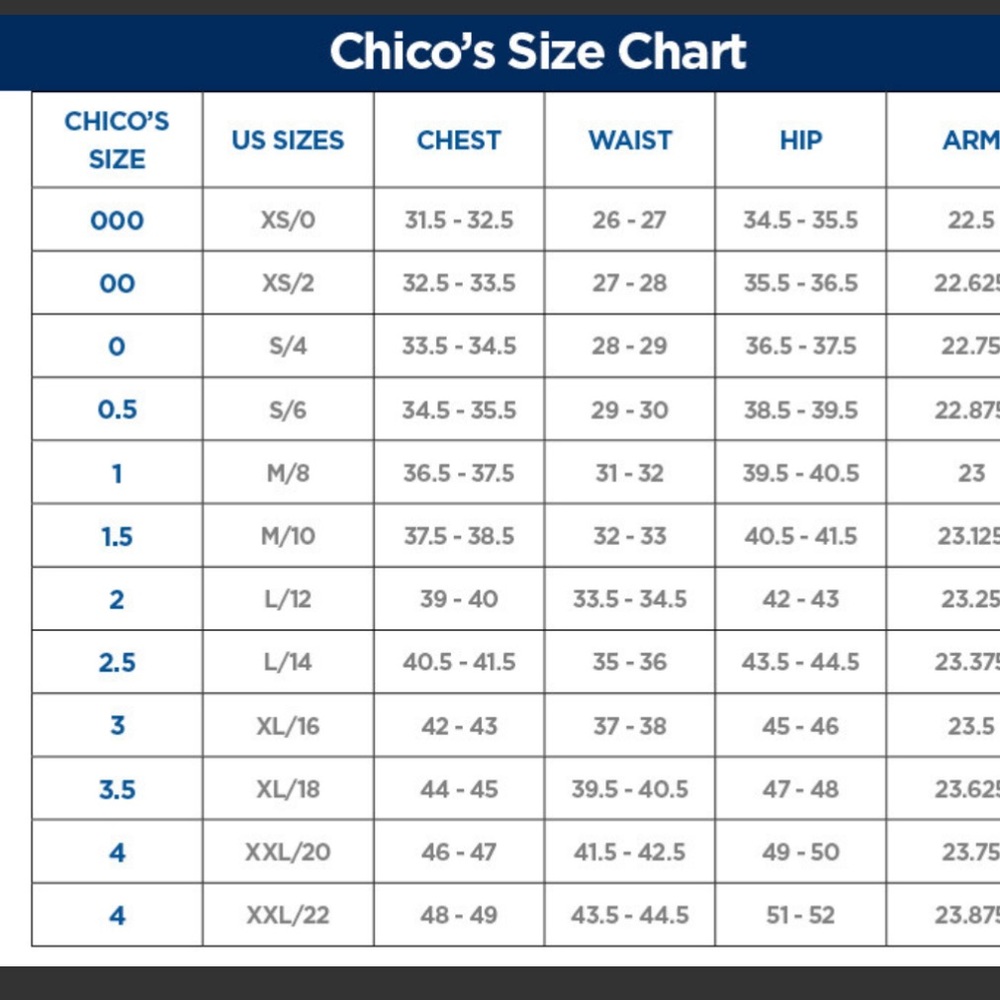Select chest measurement 42 - 43
The image size is (1000, 1000).
(459, 725)
